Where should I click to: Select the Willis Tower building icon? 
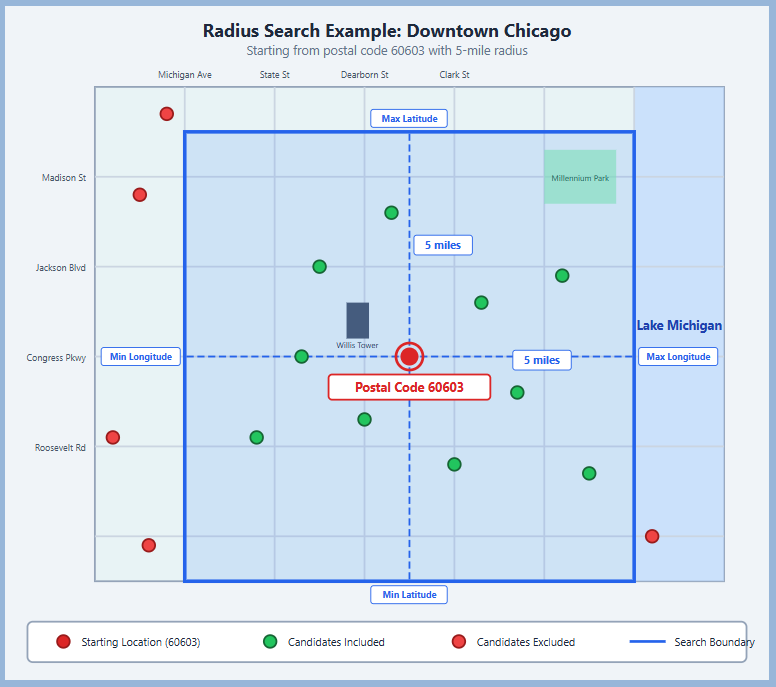357,320
